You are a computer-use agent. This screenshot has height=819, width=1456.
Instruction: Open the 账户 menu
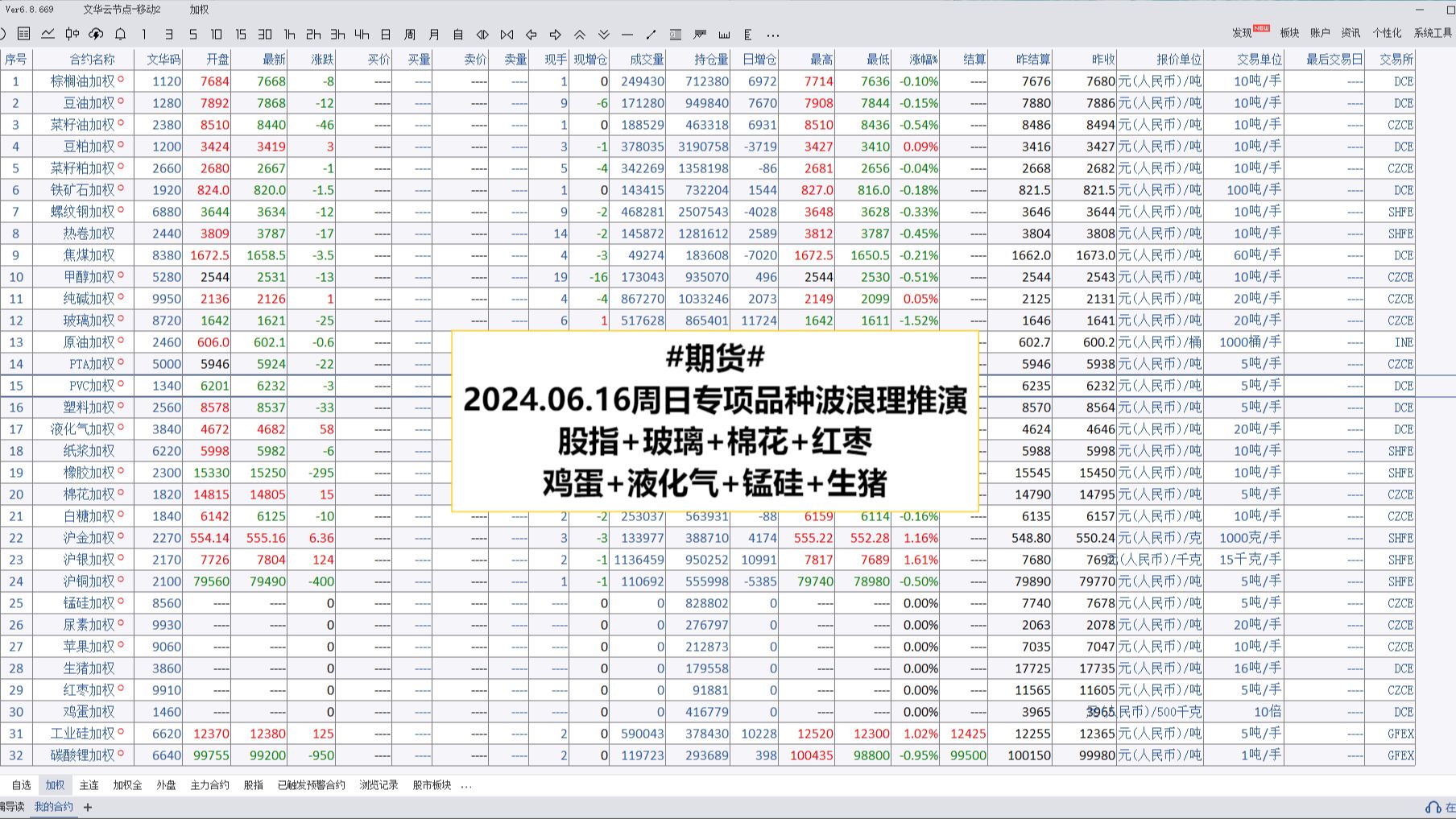pos(1320,33)
